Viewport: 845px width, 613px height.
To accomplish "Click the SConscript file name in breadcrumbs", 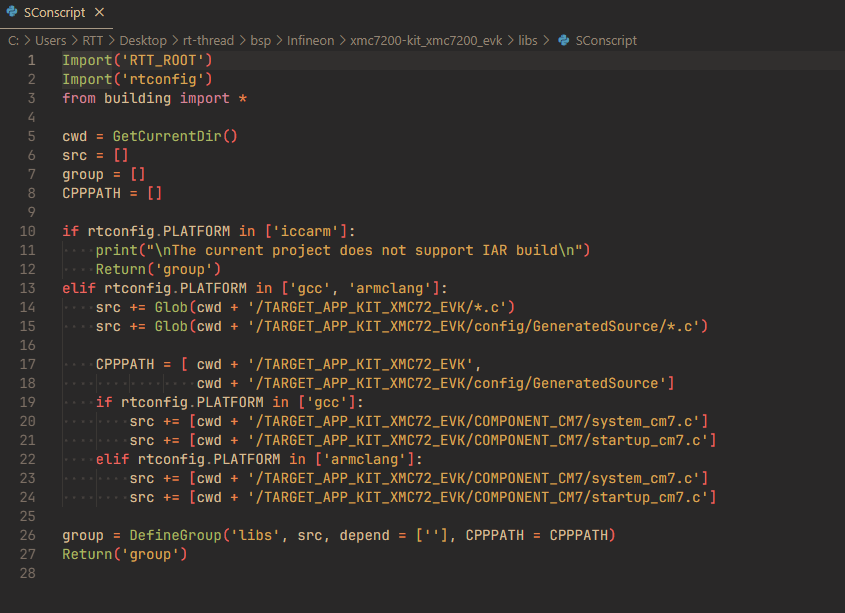I will click(x=607, y=41).
